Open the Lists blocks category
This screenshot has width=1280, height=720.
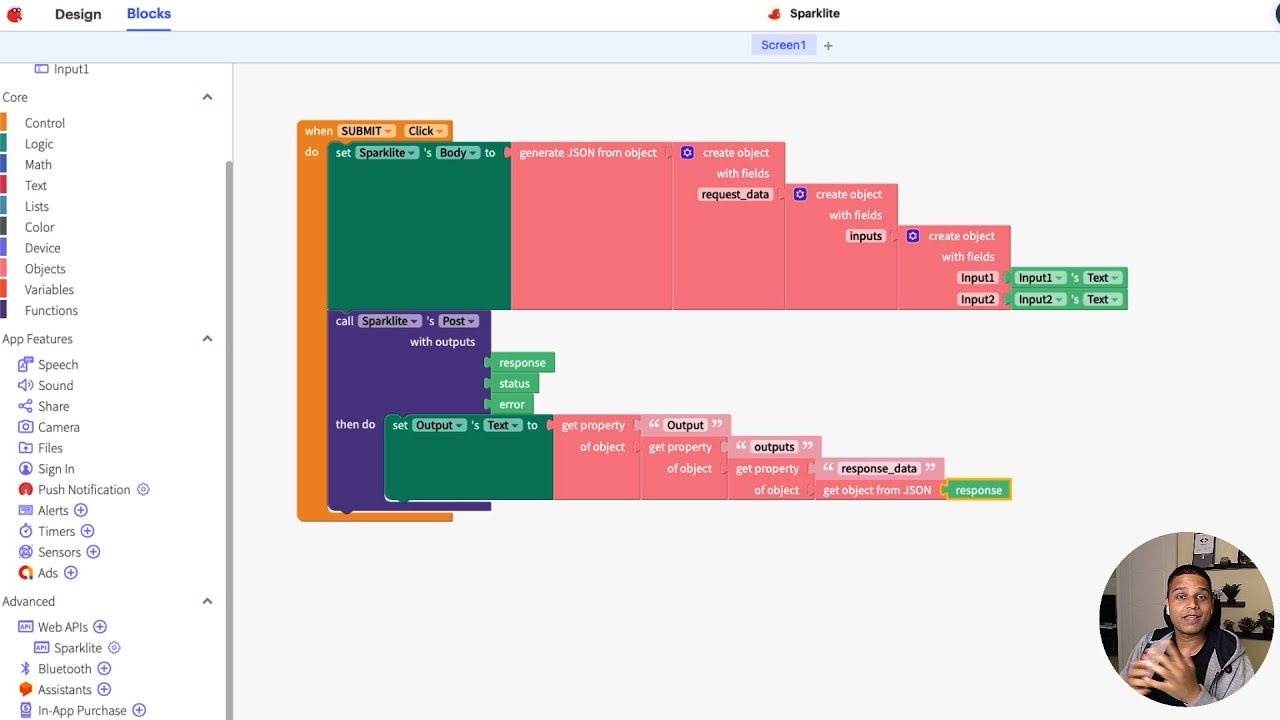(37, 207)
